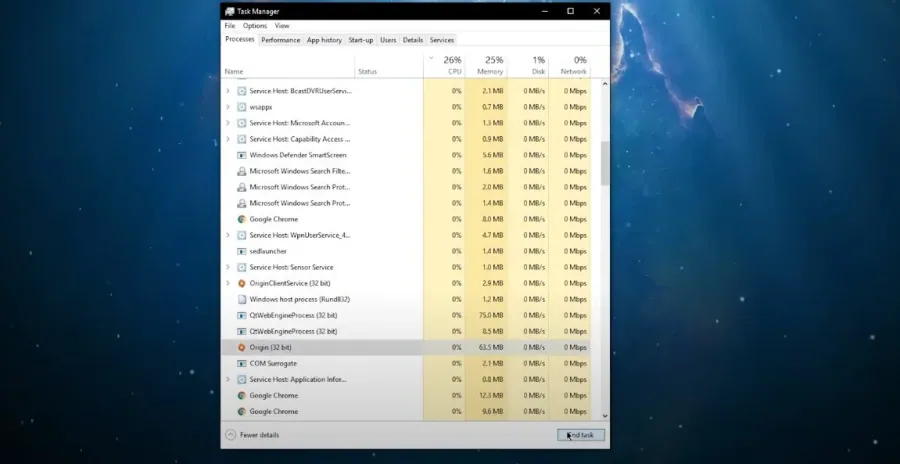This screenshot has width=900, height=464.
Task: Expand Service Host: WpnUserService_4... group
Action: pyautogui.click(x=228, y=235)
